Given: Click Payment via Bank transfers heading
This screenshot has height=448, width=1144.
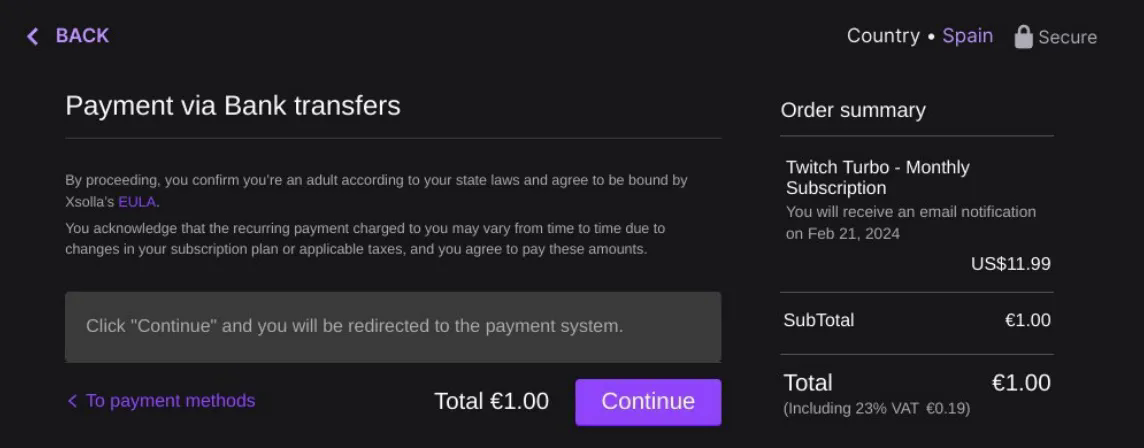Looking at the screenshot, I should coord(233,106).
